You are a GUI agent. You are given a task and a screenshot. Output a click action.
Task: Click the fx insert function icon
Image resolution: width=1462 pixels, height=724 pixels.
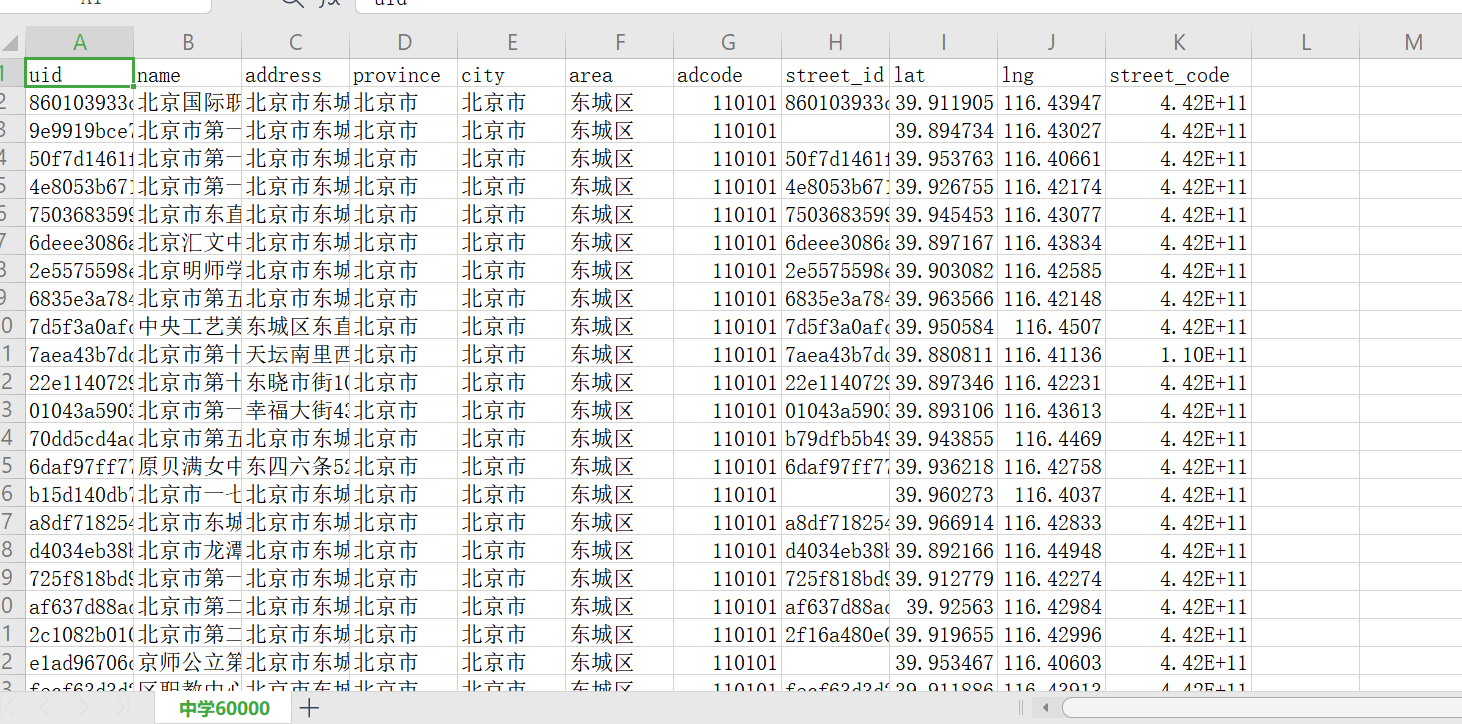click(x=330, y=3)
